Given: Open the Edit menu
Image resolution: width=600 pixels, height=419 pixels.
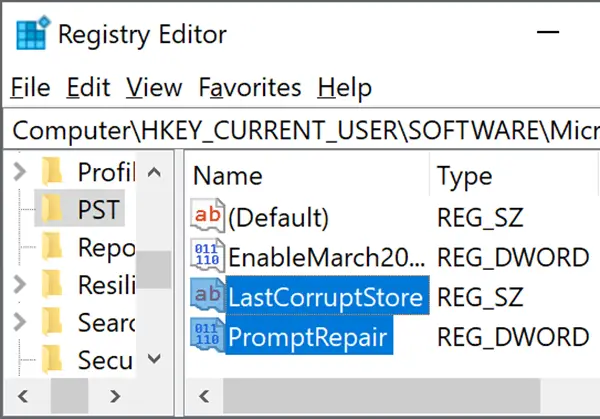Looking at the screenshot, I should click(88, 87).
